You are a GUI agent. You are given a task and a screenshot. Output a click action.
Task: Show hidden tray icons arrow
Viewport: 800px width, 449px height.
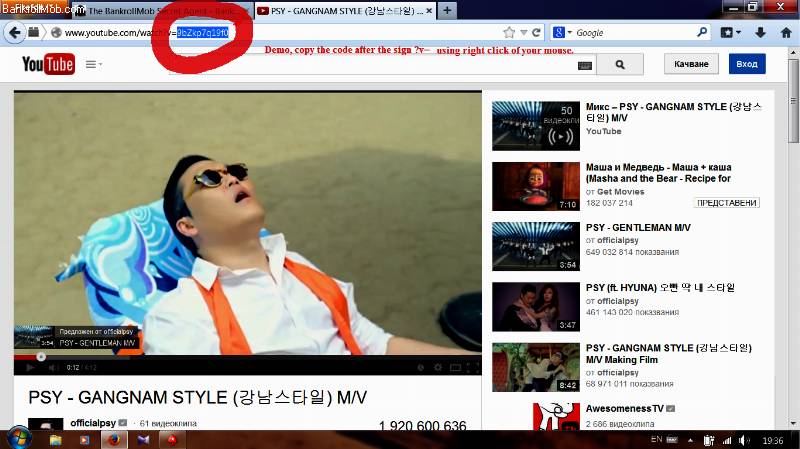click(690, 440)
